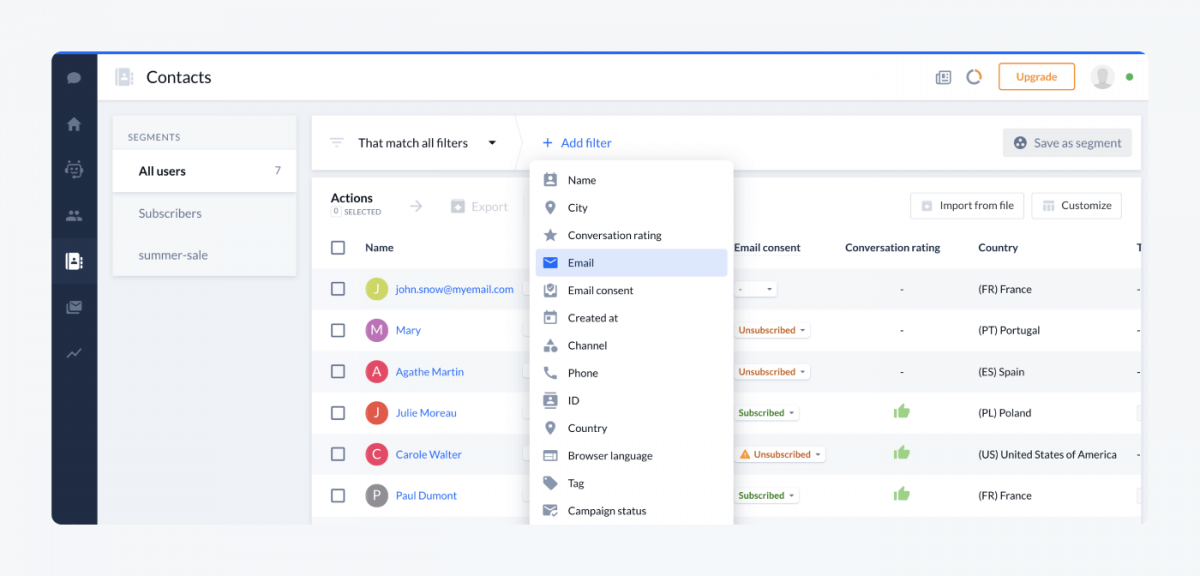Screen dimensions: 1200x576
Task: Check the box for Mary
Action: coord(338,330)
